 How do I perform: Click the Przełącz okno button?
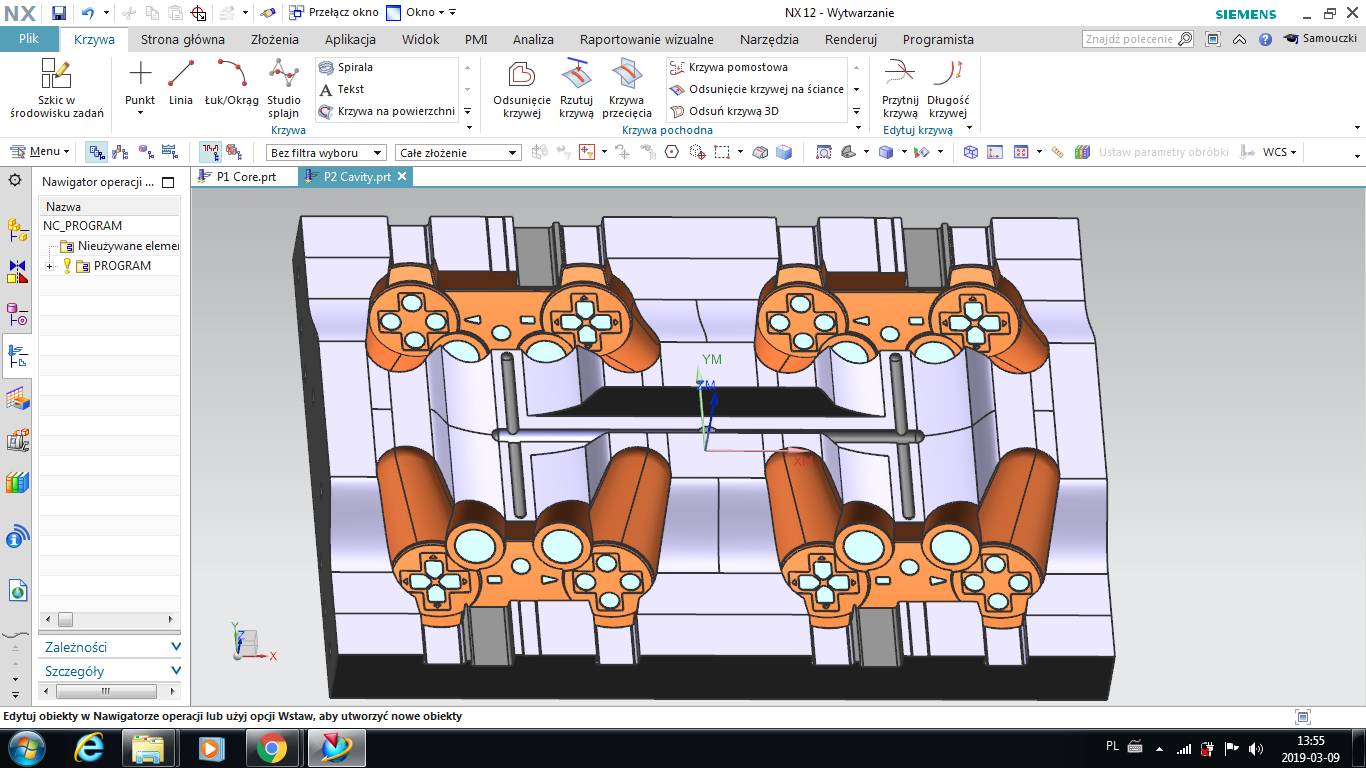334,13
